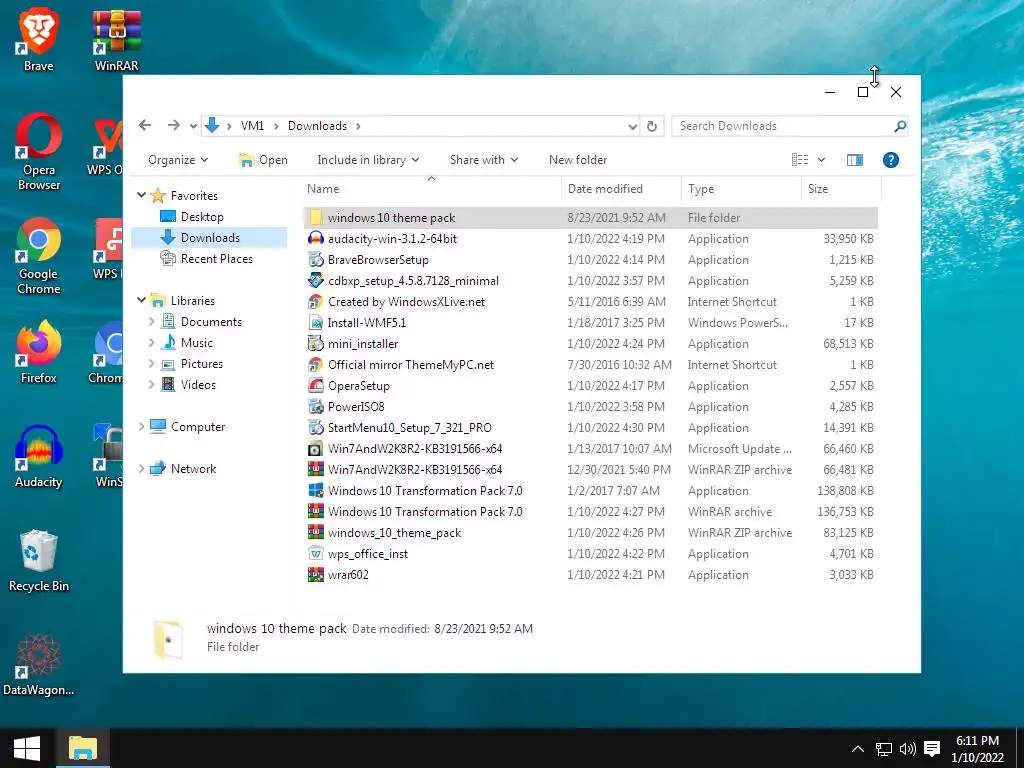This screenshot has height=768, width=1024.
Task: Click the taskbar clock and date
Action: click(978, 749)
